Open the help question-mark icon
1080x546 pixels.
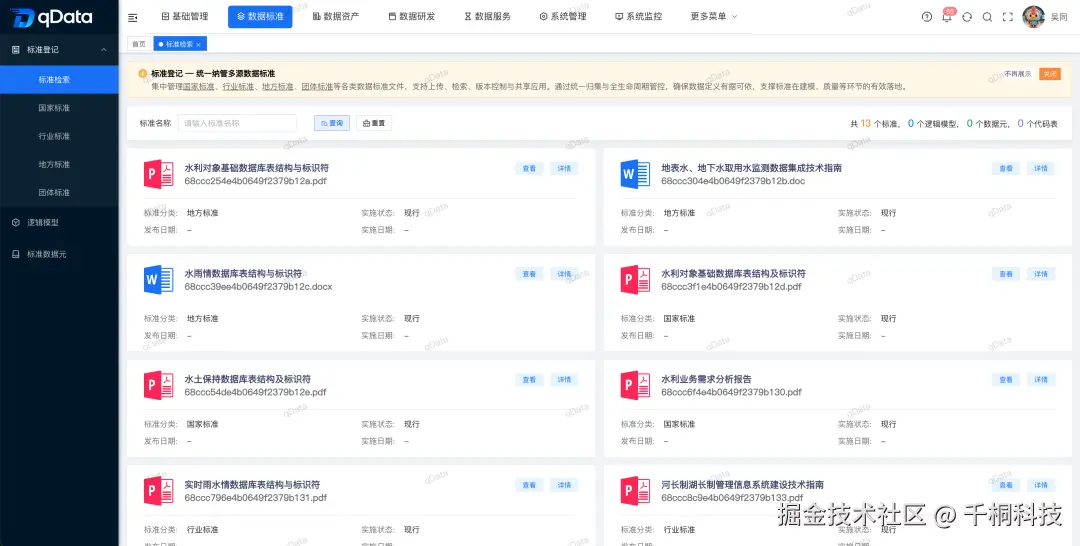coord(926,17)
